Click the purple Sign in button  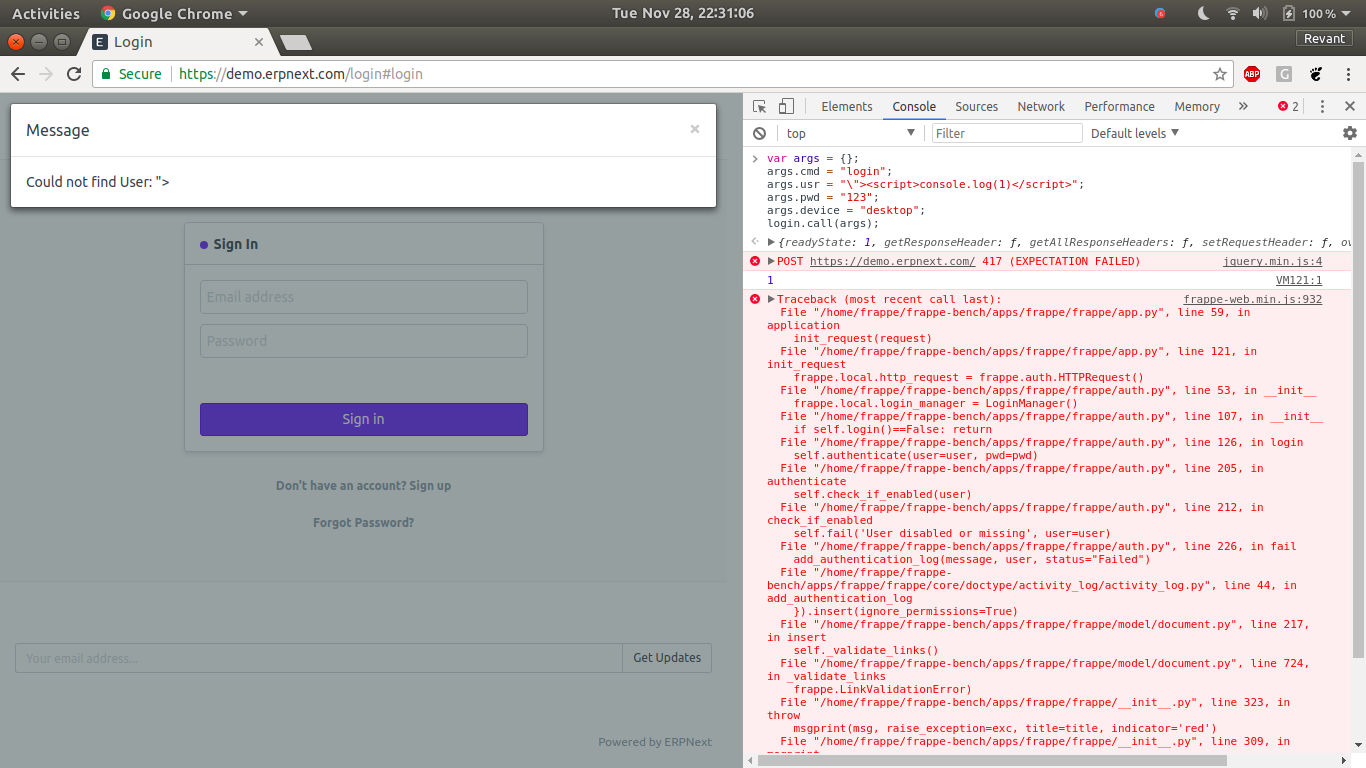click(x=364, y=419)
